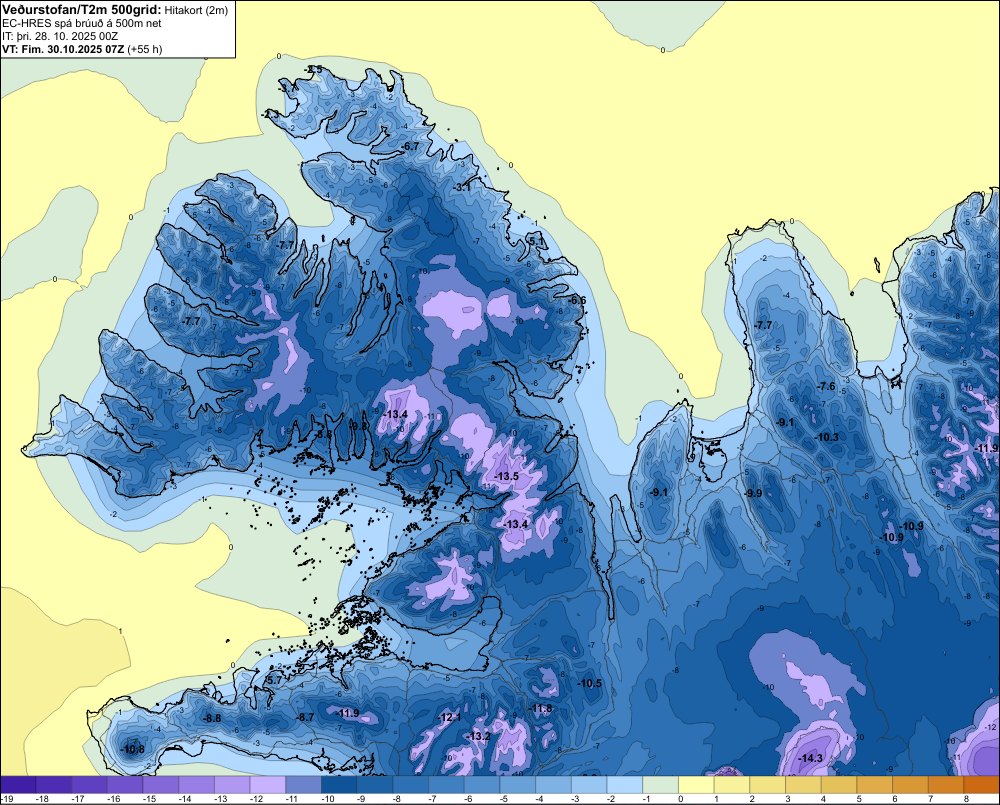Click the -14.3 temperature reading

(x=811, y=758)
